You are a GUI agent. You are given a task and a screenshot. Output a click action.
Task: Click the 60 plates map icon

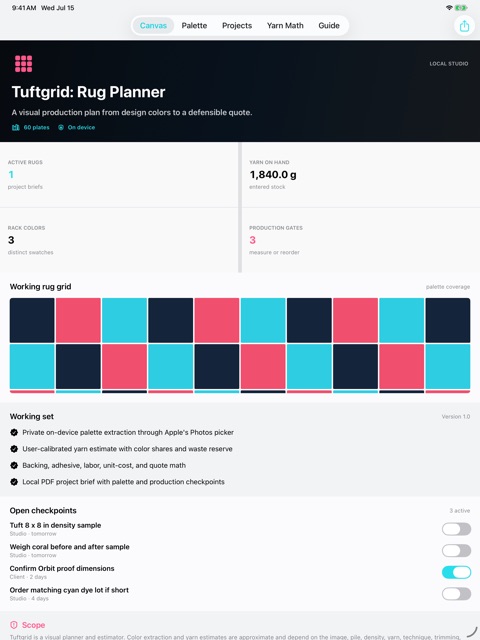click(x=16, y=127)
